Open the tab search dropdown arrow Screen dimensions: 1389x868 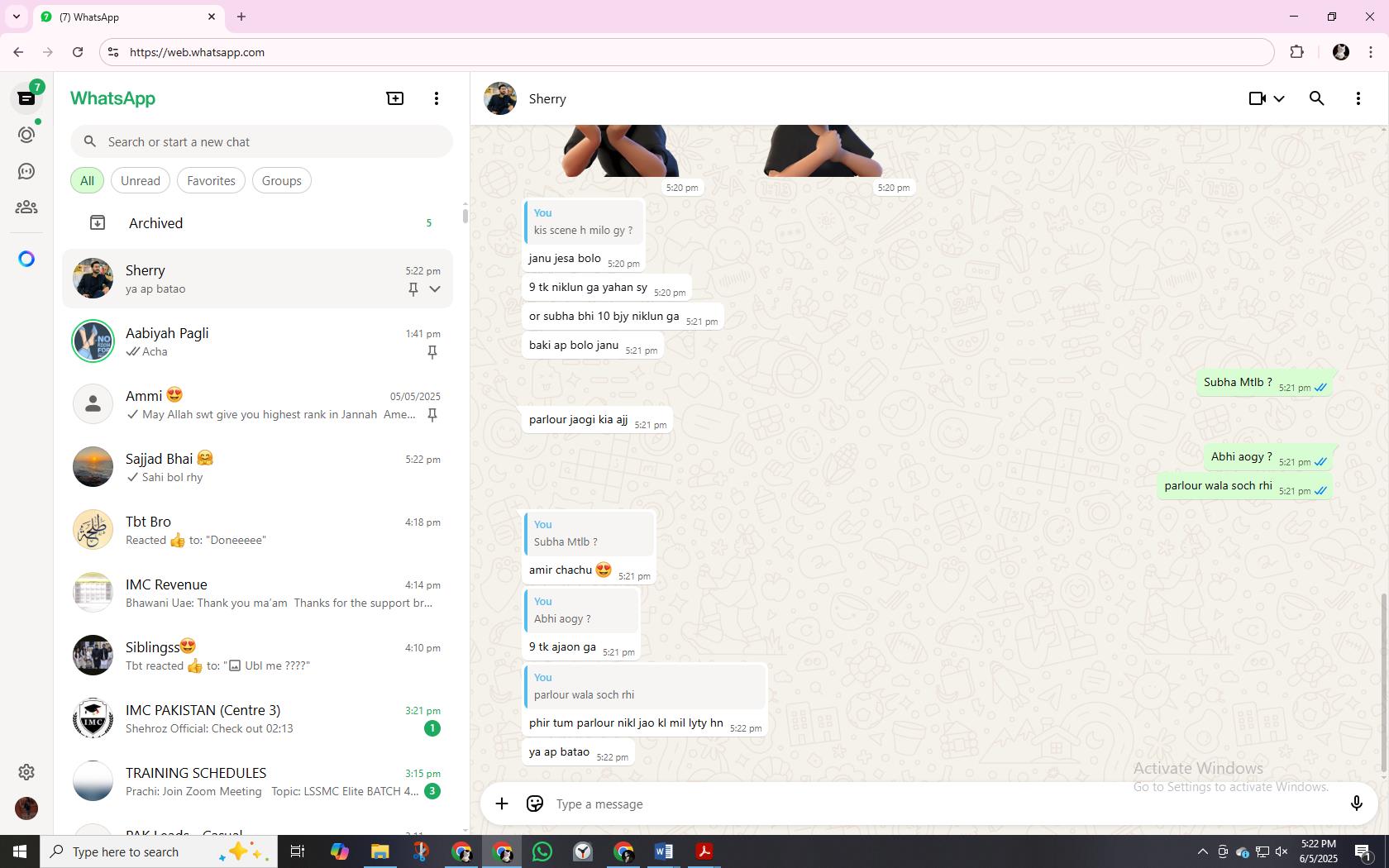point(16,17)
